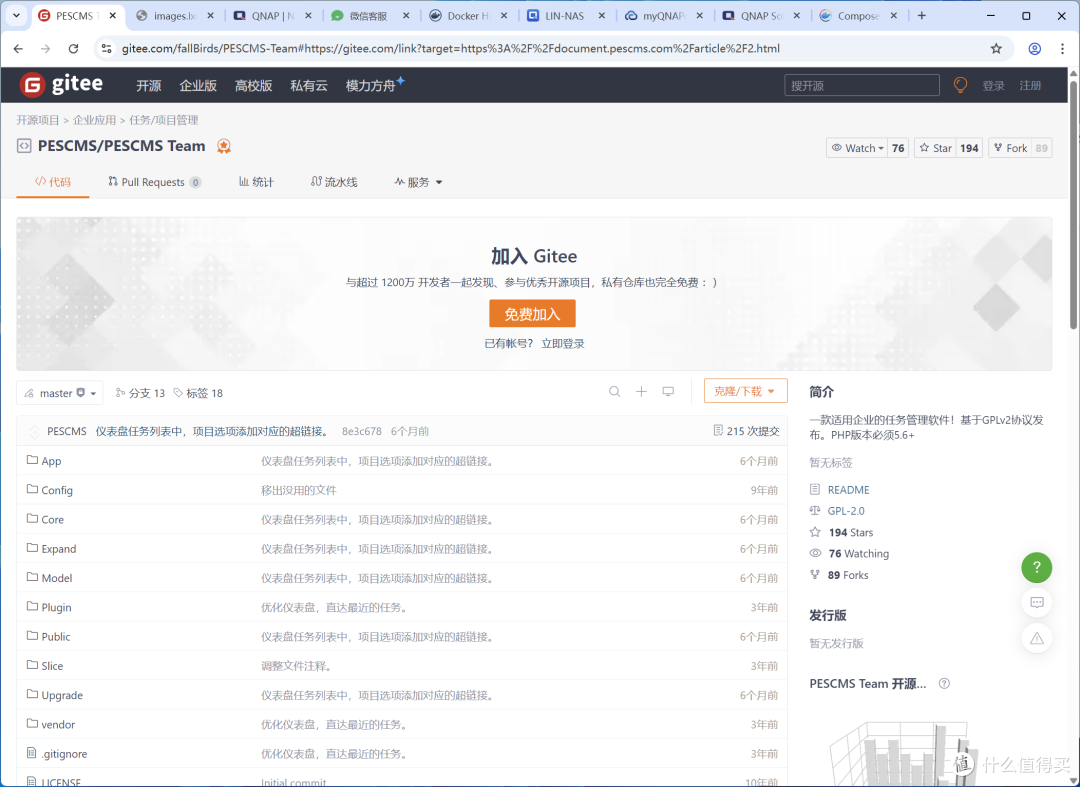Close the images.lx browser tab

(211, 16)
